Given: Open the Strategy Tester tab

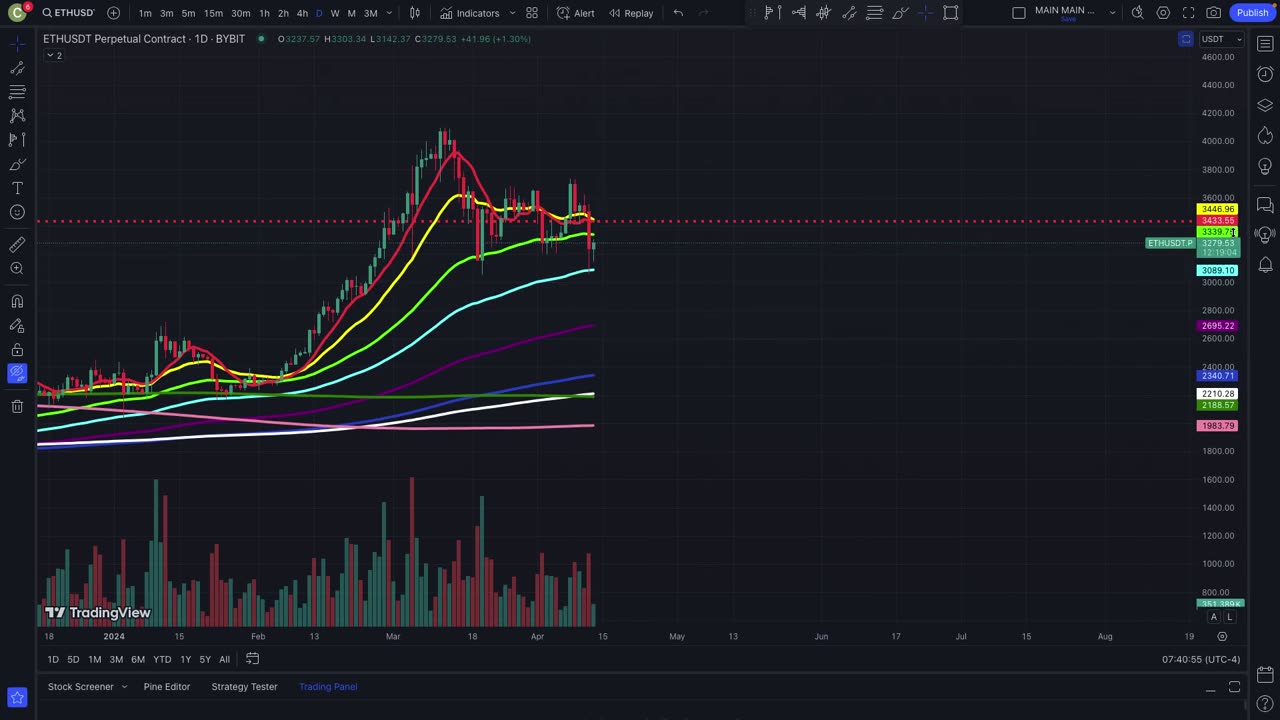Looking at the screenshot, I should (244, 687).
